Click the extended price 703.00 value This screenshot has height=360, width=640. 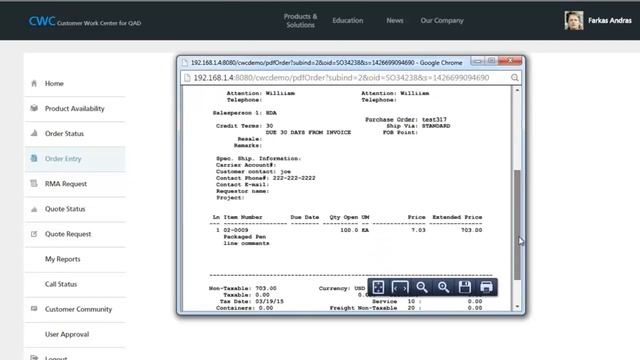point(471,230)
